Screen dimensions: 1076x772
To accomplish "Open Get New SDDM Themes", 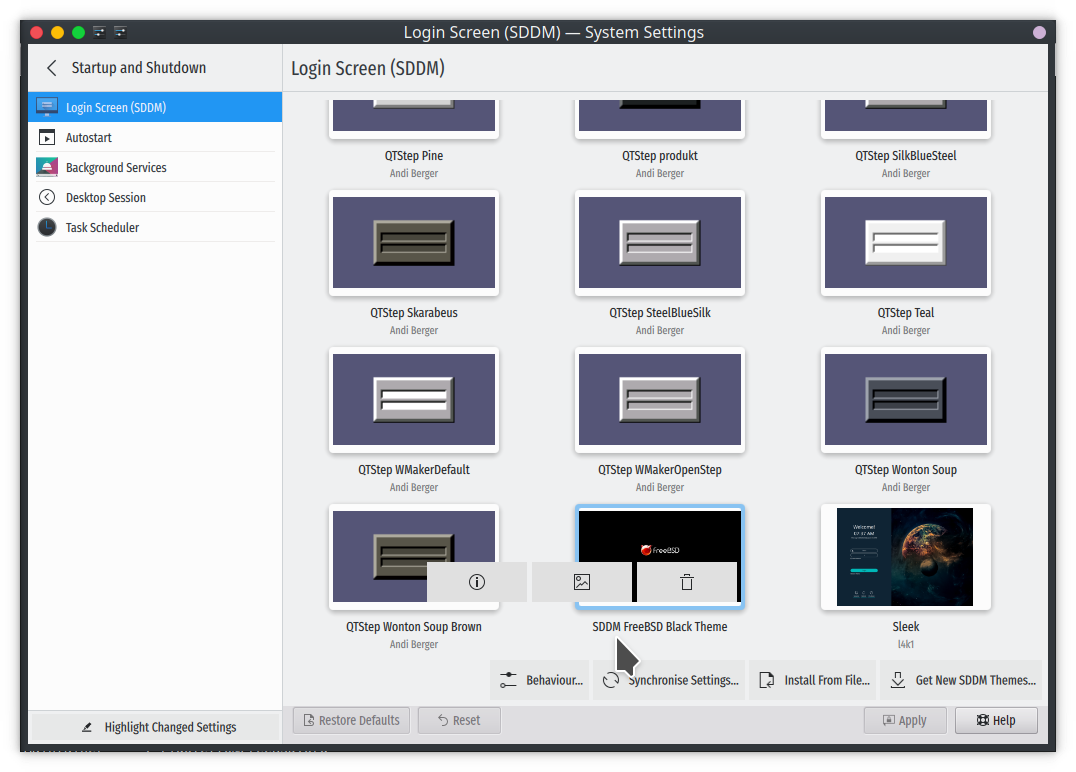I will point(961,680).
